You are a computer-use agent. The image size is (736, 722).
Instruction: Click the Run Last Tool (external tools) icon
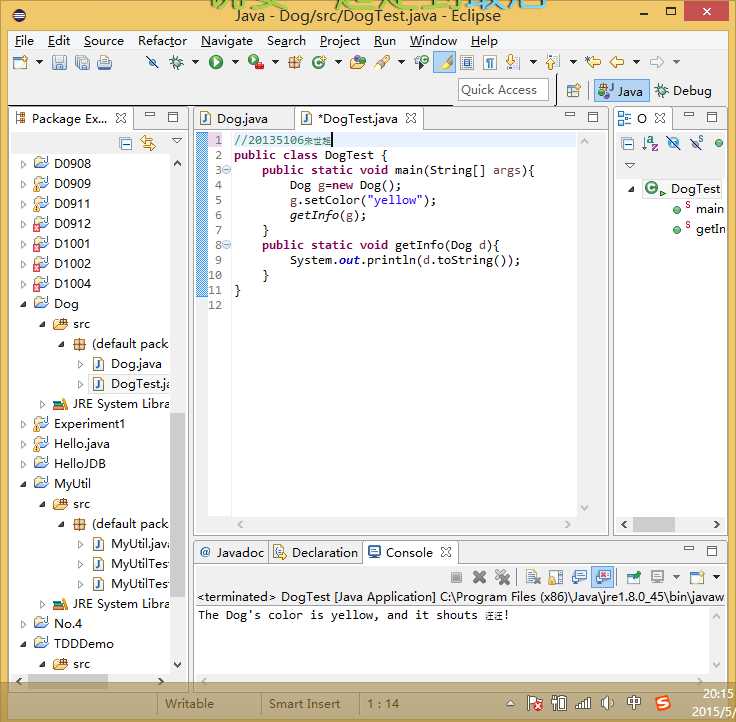click(256, 62)
